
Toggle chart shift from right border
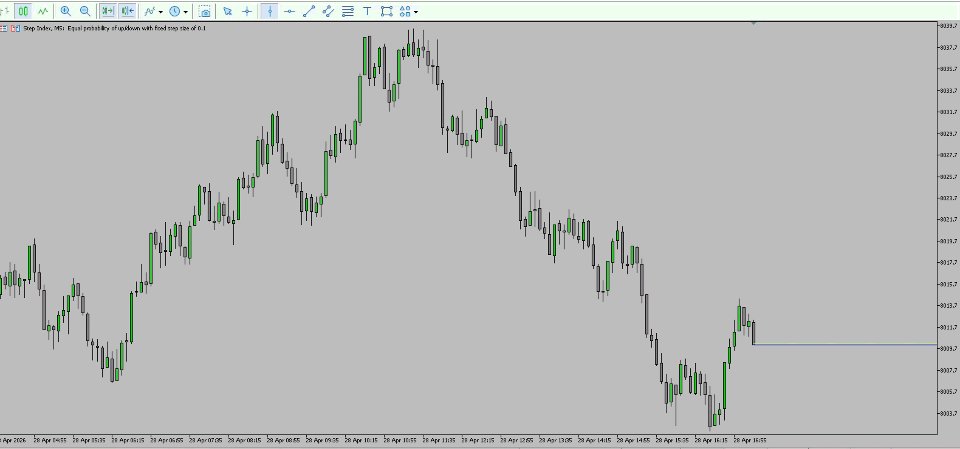pyautogui.click(x=127, y=11)
